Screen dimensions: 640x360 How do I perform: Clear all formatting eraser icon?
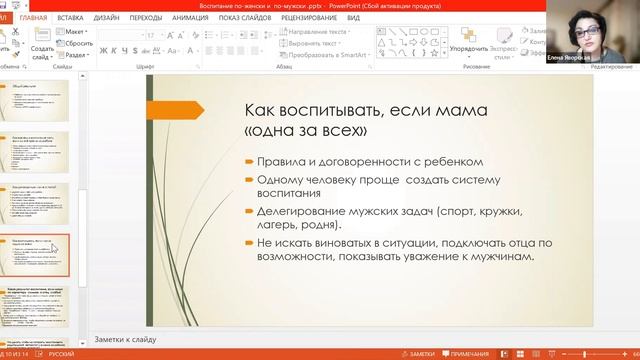pyautogui.click(x=196, y=36)
